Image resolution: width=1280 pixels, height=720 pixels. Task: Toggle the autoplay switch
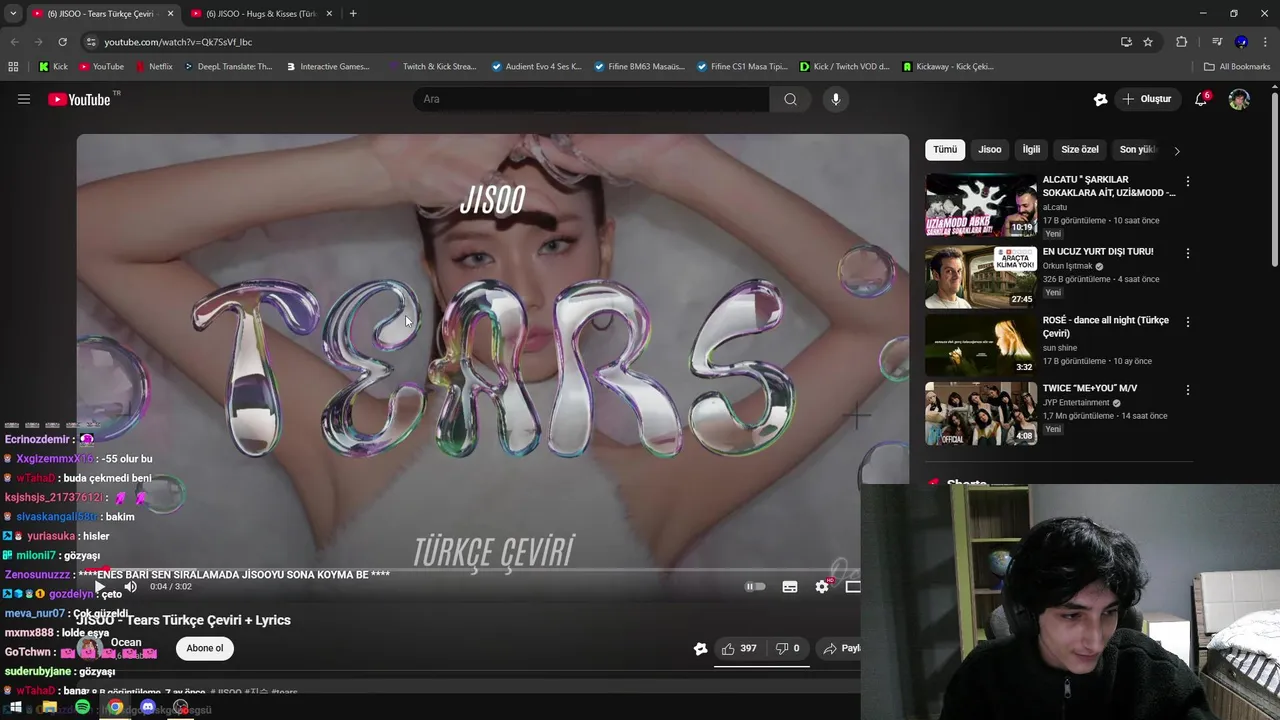pyautogui.click(x=755, y=587)
